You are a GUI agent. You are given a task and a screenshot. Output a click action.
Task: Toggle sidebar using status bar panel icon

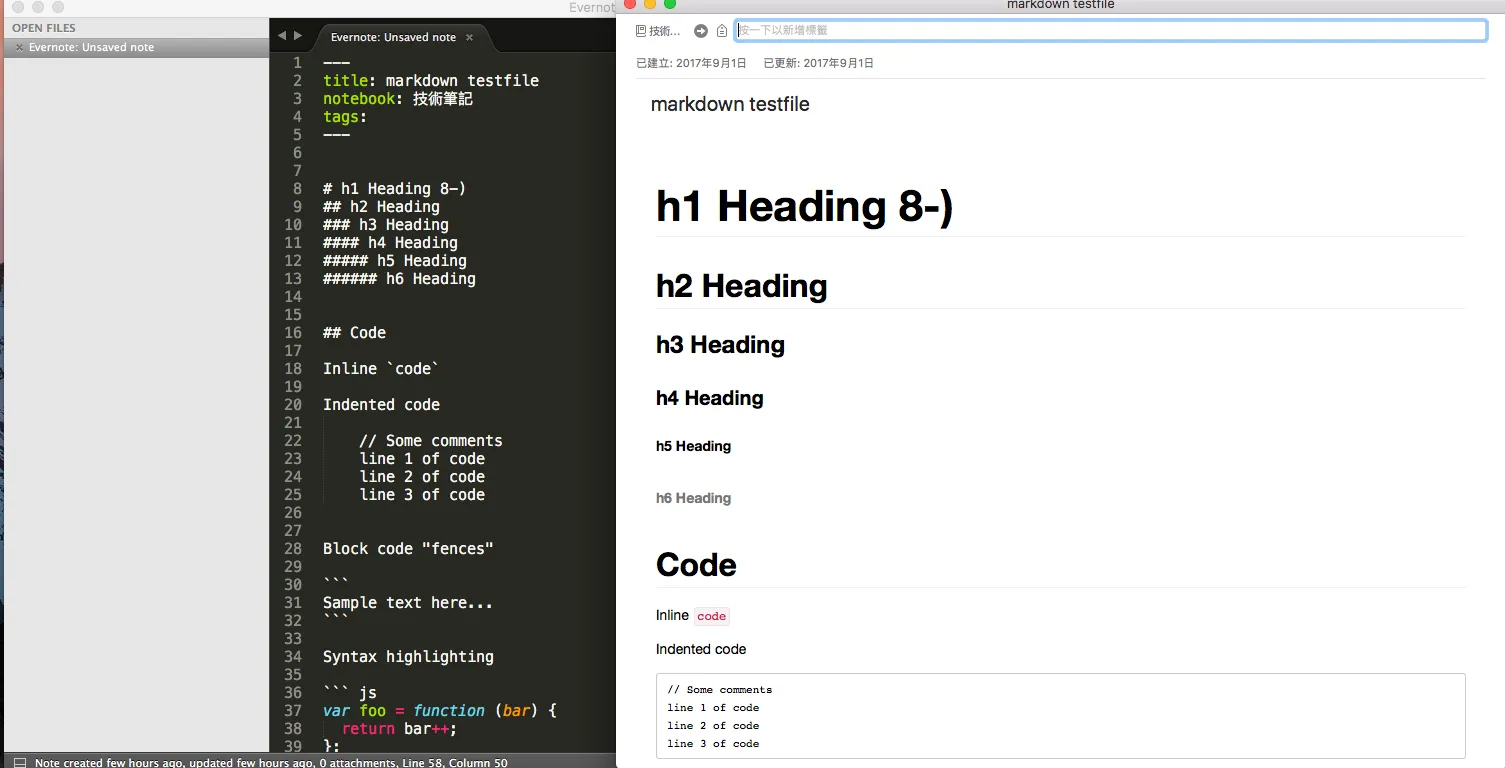pyautogui.click(x=19, y=762)
